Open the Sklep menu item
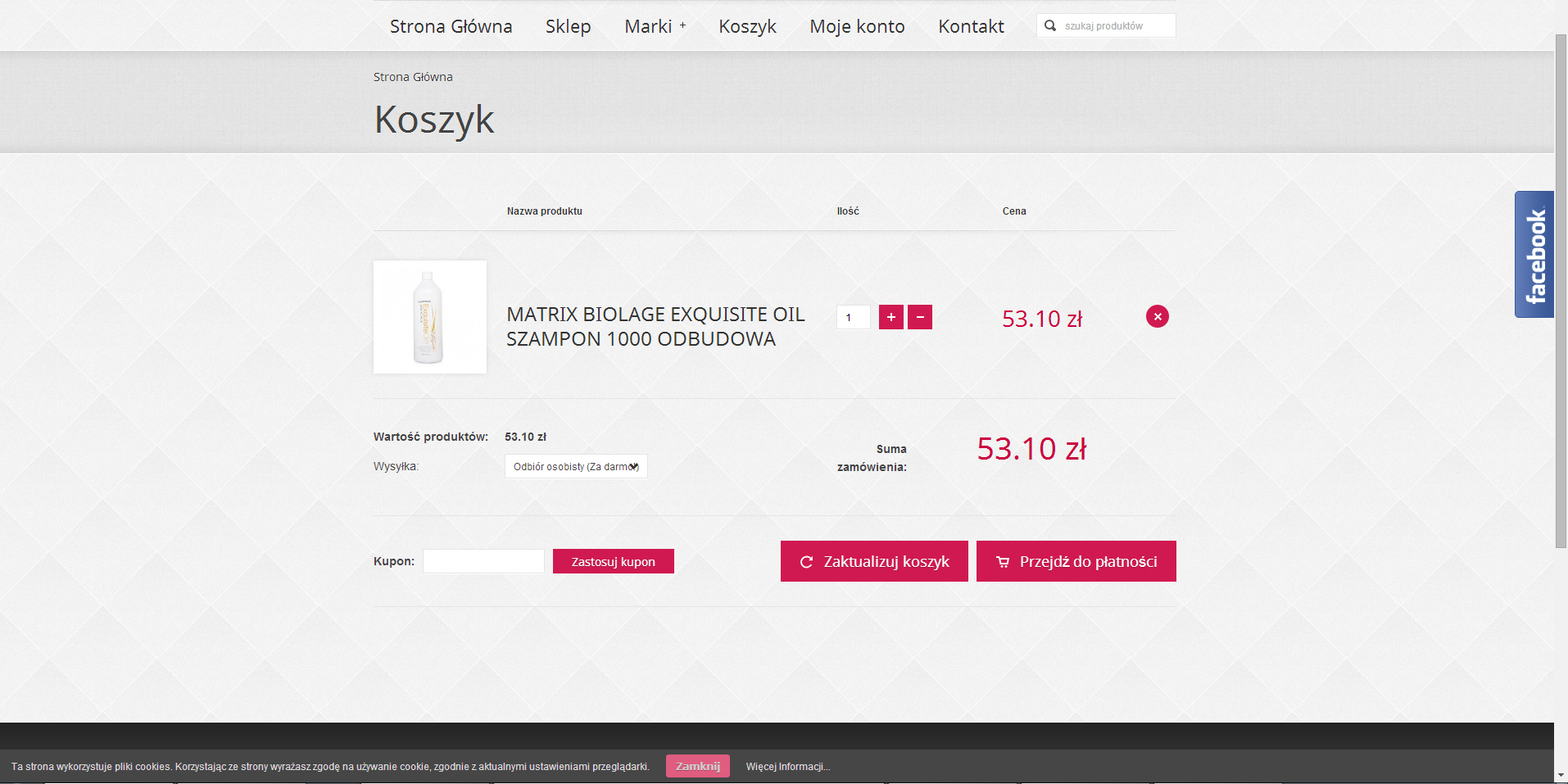 pos(569,26)
